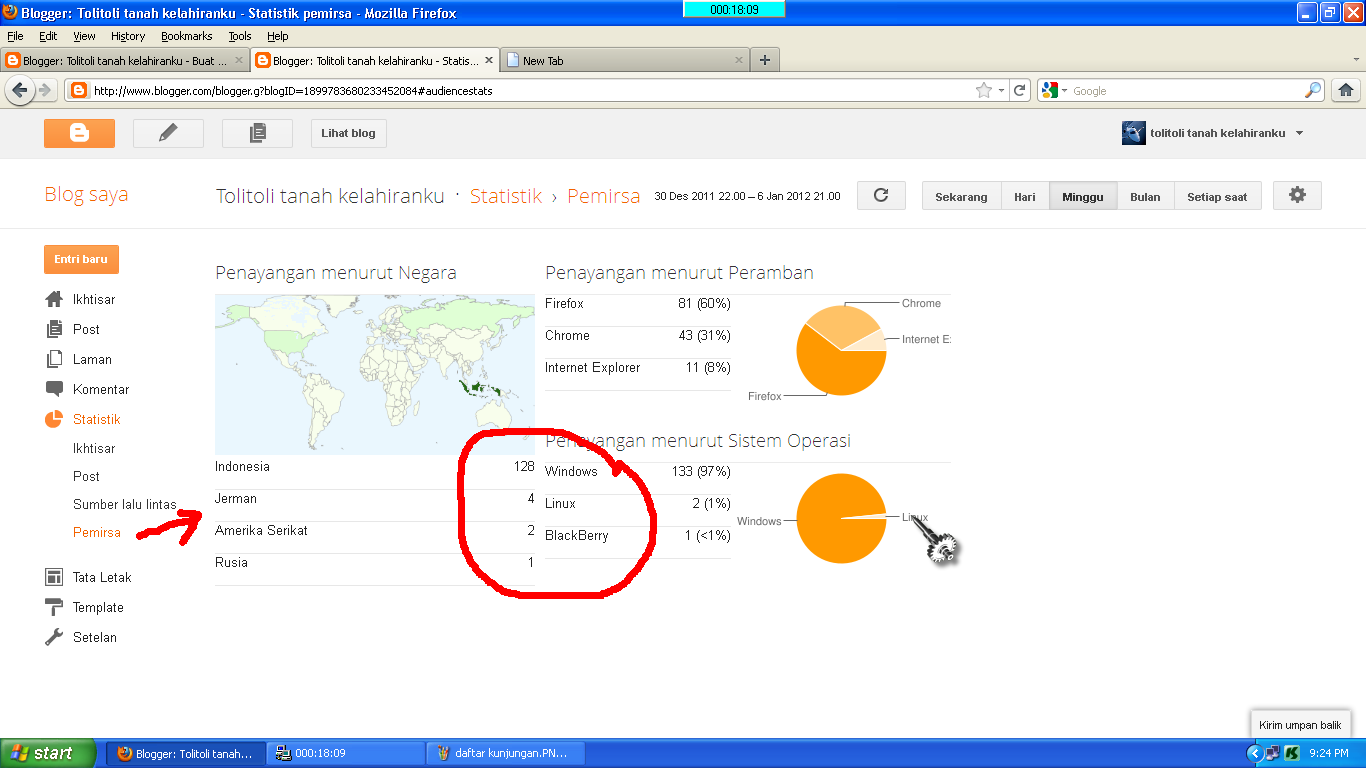Select the Setiap saat time range
The image size is (1366, 768).
click(1217, 196)
